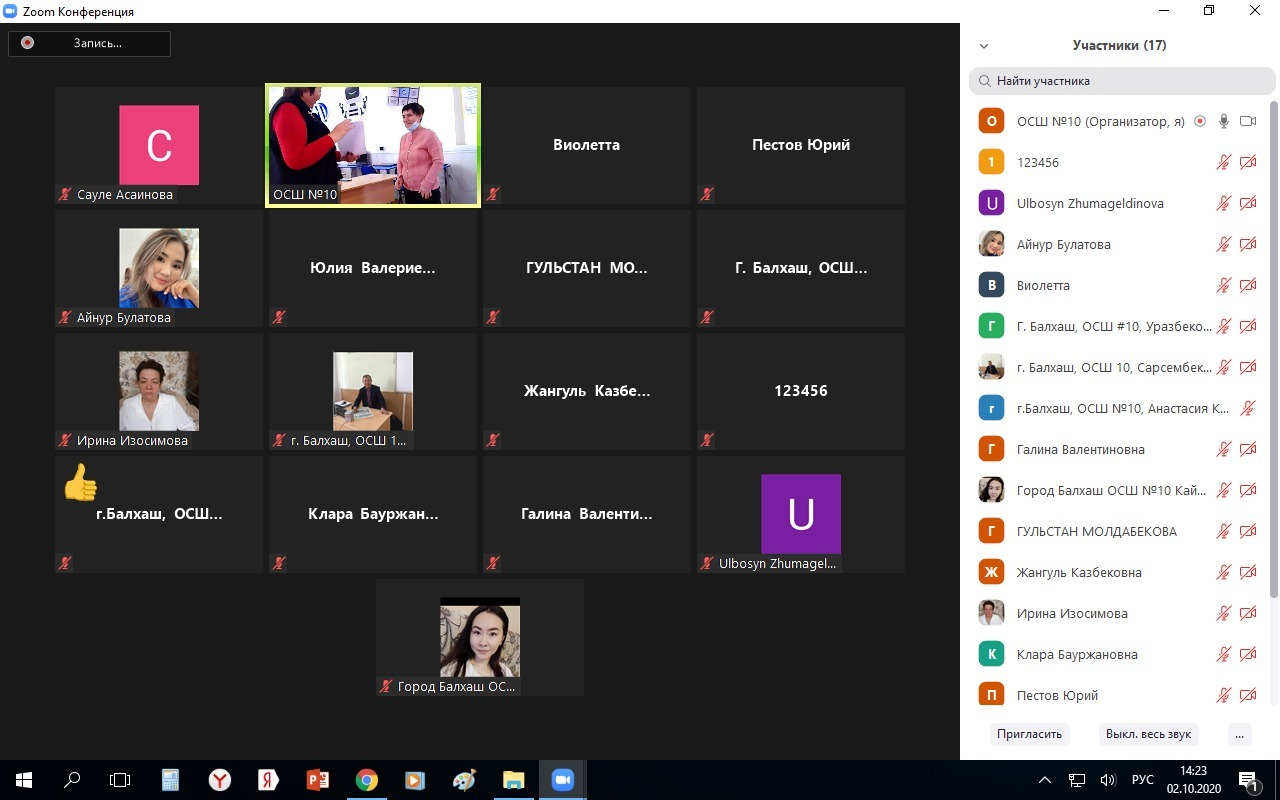
Task: Click the organizer's camera icon
Action: [x=1247, y=121]
